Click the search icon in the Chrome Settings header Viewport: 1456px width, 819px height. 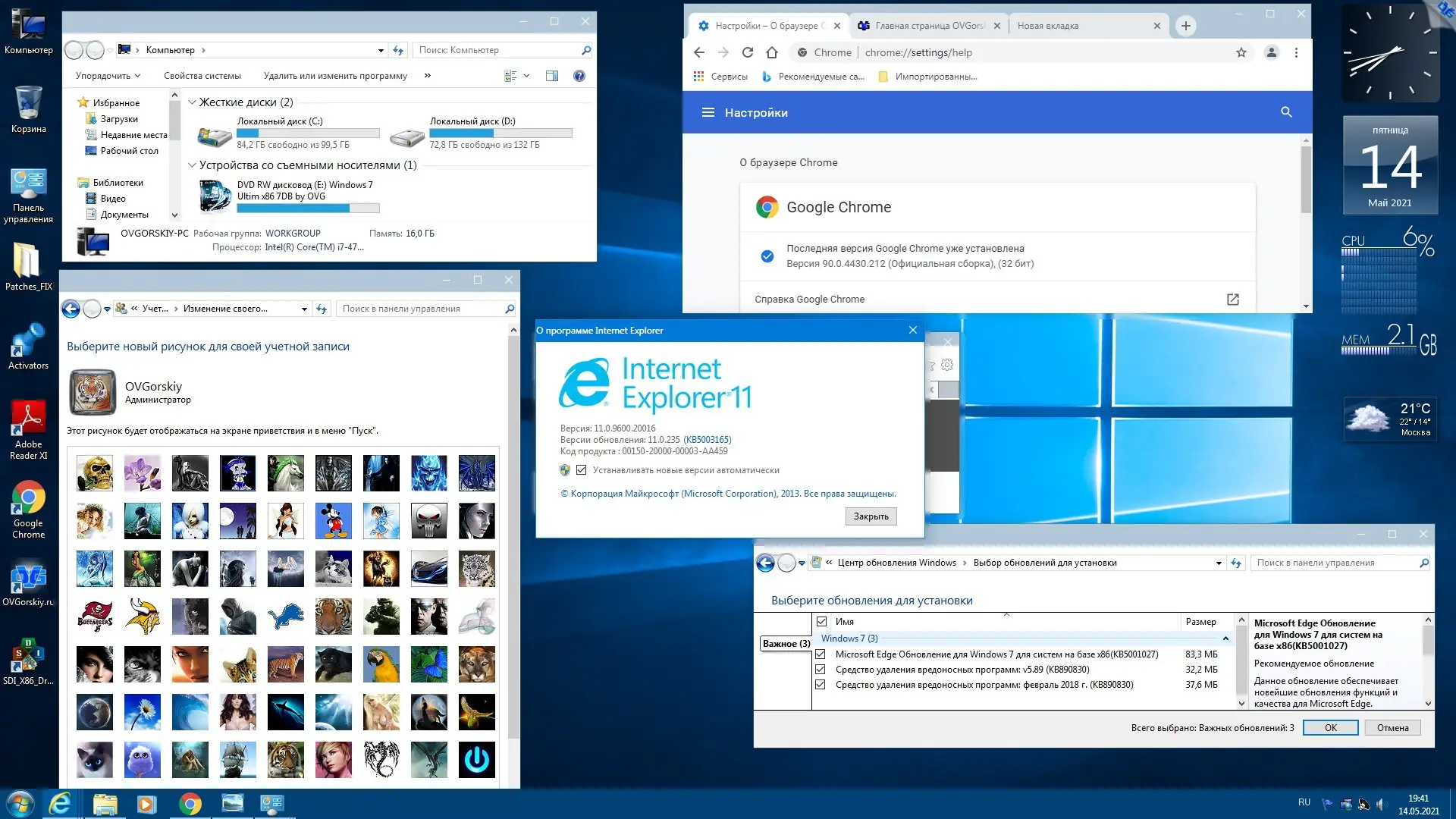pyautogui.click(x=1286, y=112)
